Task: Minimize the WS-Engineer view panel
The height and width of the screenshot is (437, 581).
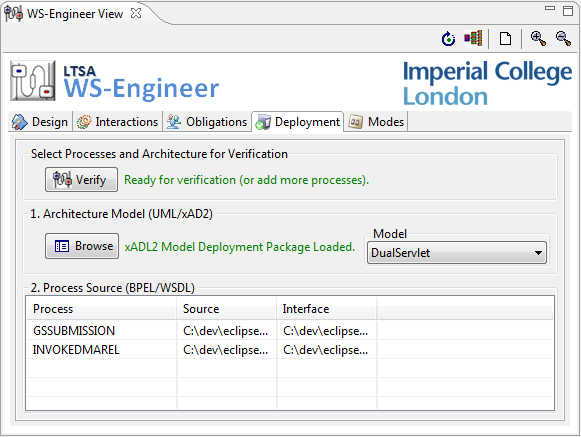Action: point(550,8)
